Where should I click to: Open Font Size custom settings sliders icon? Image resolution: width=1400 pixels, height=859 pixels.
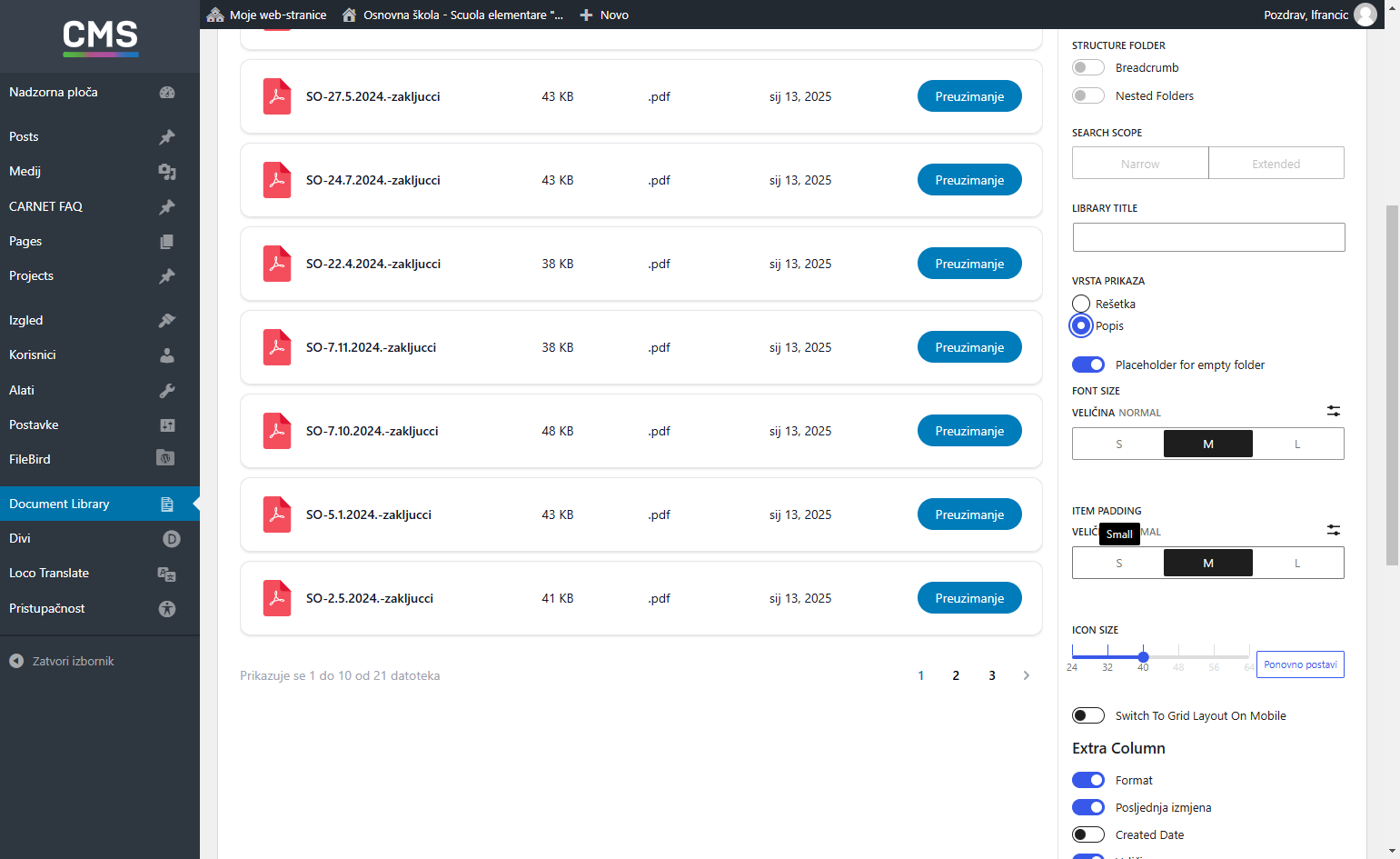click(x=1334, y=412)
